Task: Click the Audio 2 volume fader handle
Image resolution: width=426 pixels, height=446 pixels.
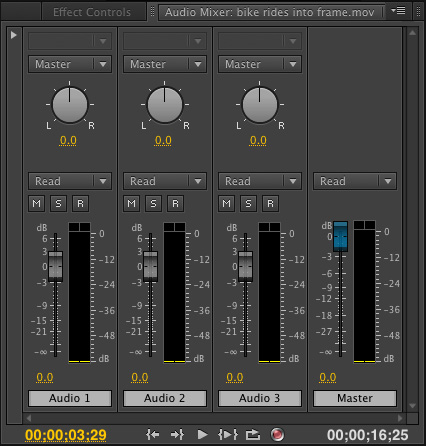Action: coord(150,266)
